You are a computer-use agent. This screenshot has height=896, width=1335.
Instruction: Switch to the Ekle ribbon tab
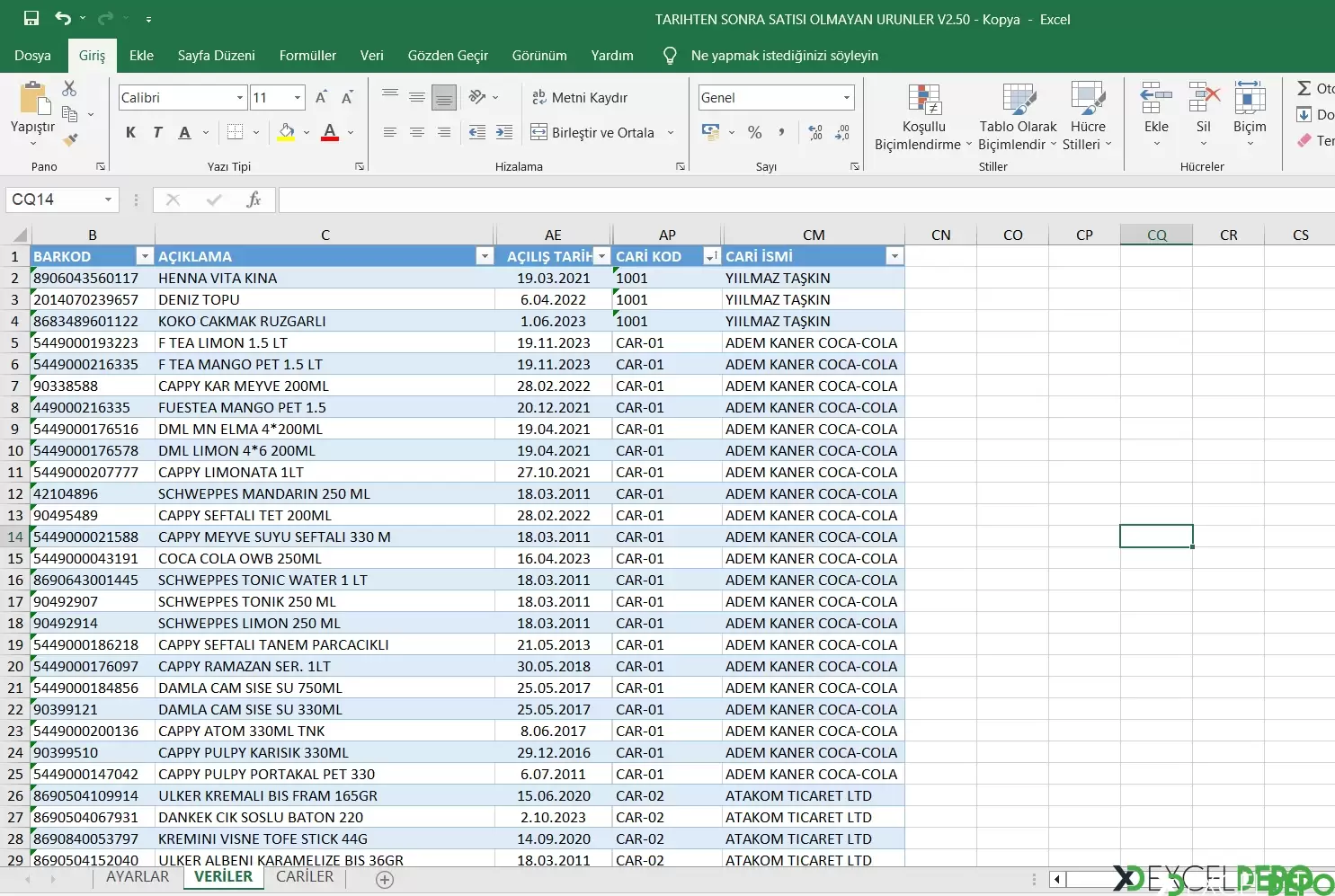(141, 56)
